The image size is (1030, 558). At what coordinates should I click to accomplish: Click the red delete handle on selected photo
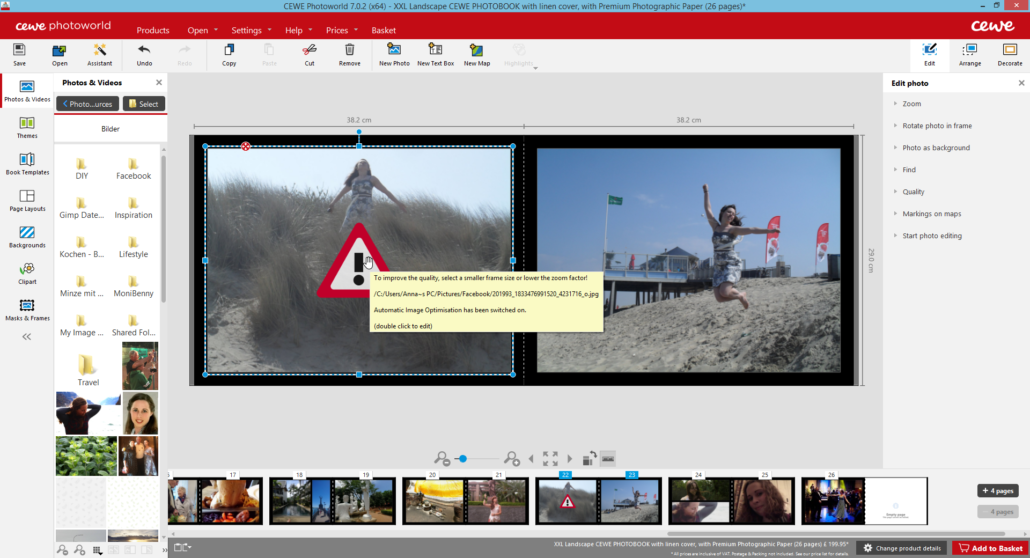click(x=245, y=146)
